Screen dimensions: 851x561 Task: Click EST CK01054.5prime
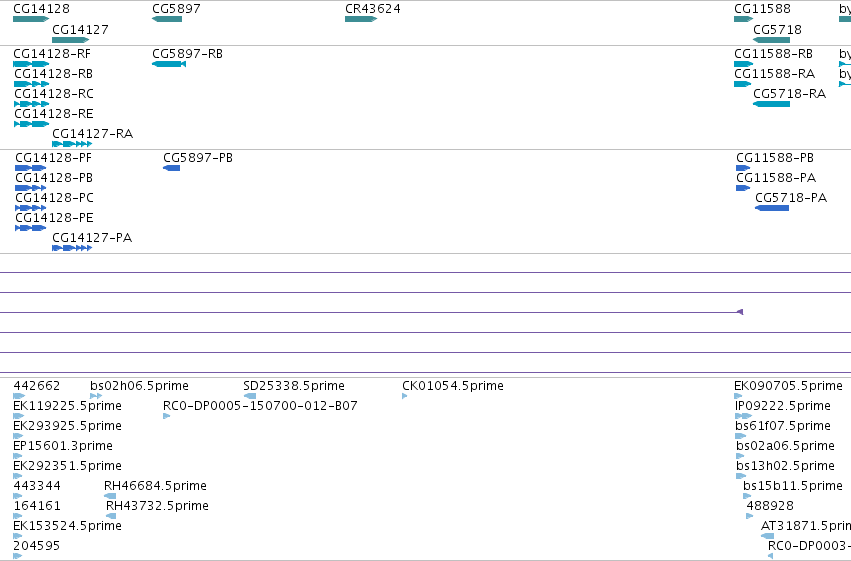click(404, 396)
